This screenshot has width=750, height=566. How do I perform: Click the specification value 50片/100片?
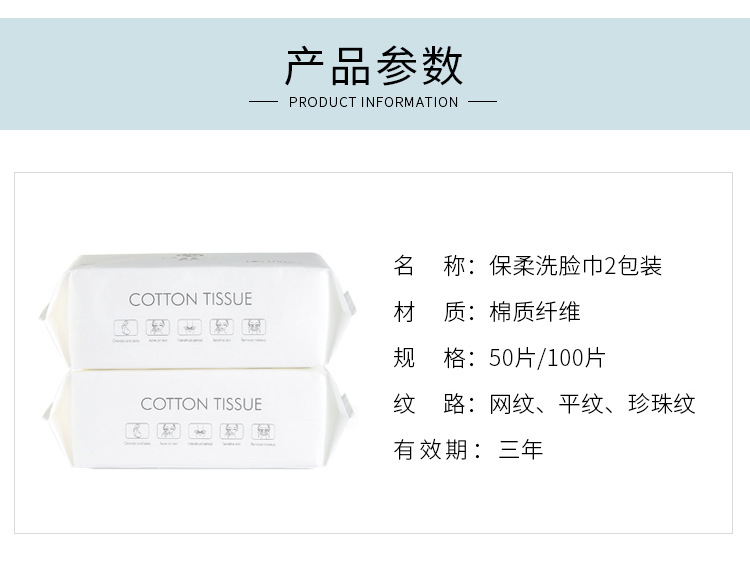point(547,358)
